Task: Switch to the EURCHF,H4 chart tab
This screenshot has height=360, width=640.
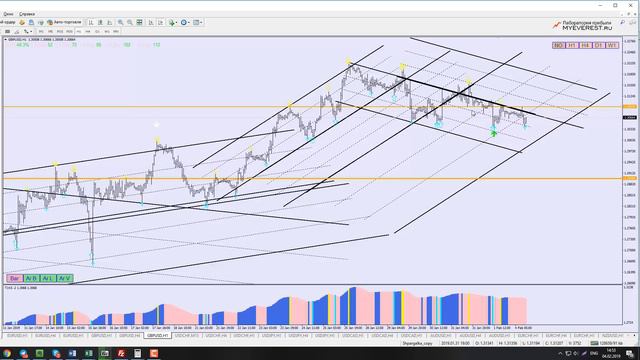Action: (556, 336)
